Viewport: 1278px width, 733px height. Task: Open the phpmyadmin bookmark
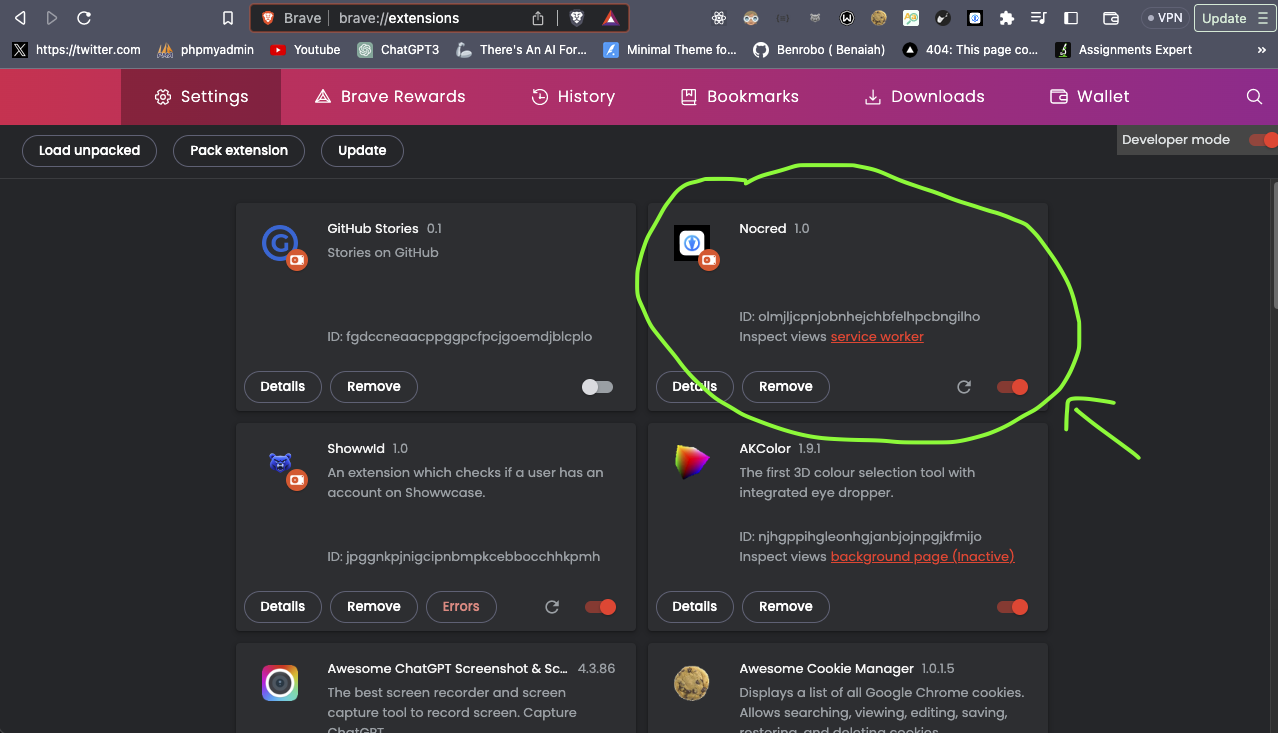tap(206, 49)
